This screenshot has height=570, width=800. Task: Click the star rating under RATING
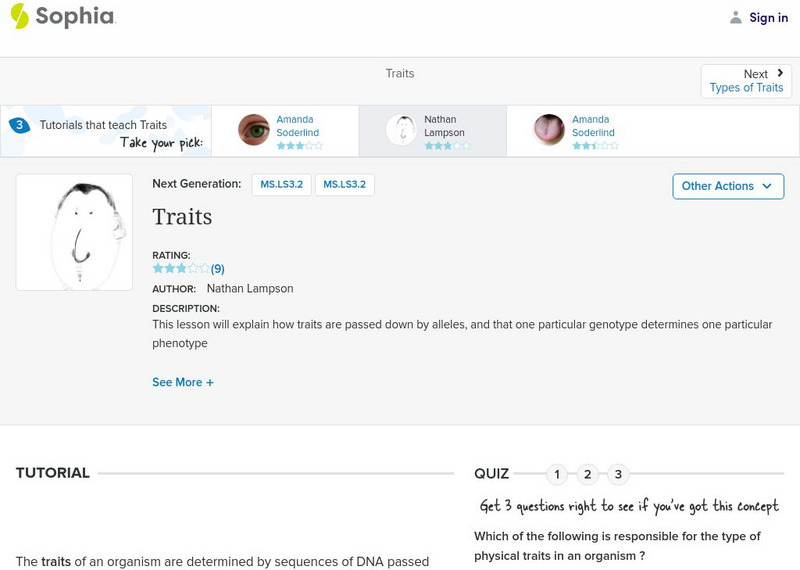click(181, 268)
